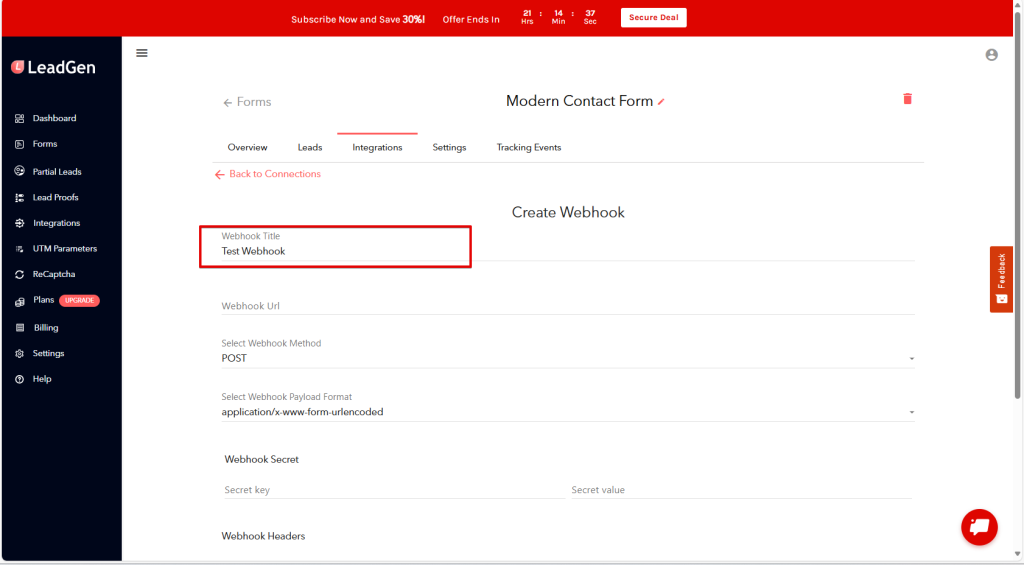Click pencil icon to edit form name

[661, 102]
